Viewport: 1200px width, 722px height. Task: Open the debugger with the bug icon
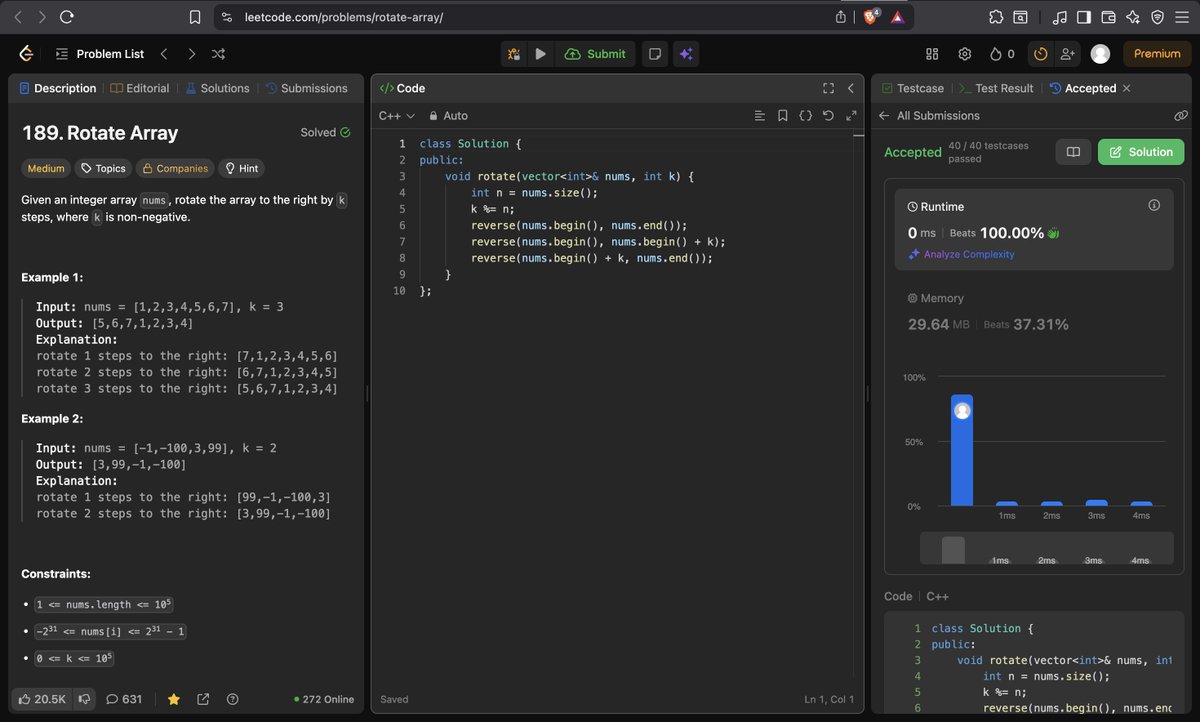click(514, 54)
